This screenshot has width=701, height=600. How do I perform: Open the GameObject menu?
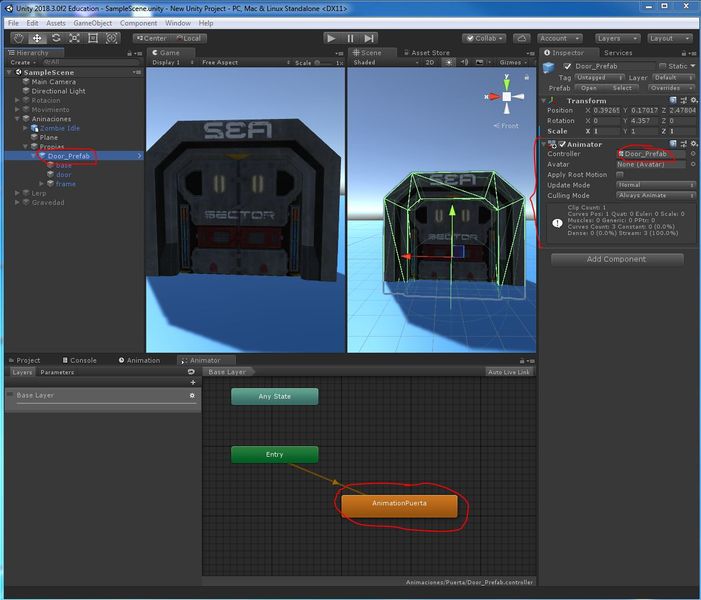point(93,23)
